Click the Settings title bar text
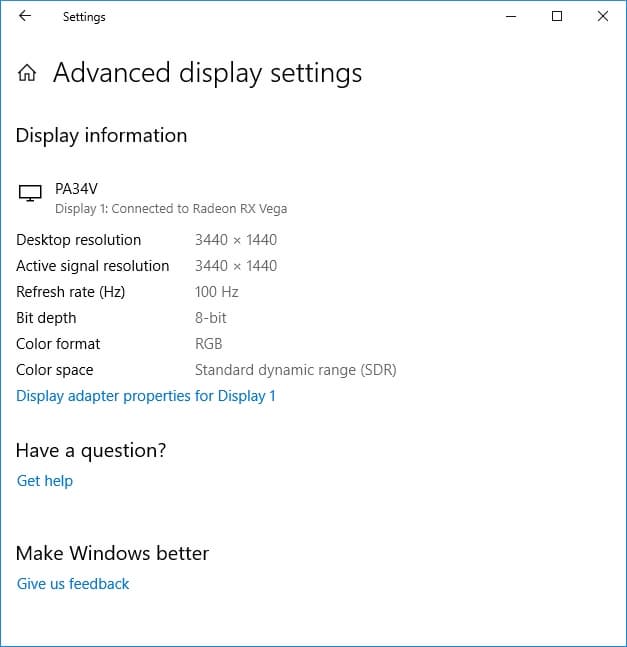627x647 pixels. (84, 17)
